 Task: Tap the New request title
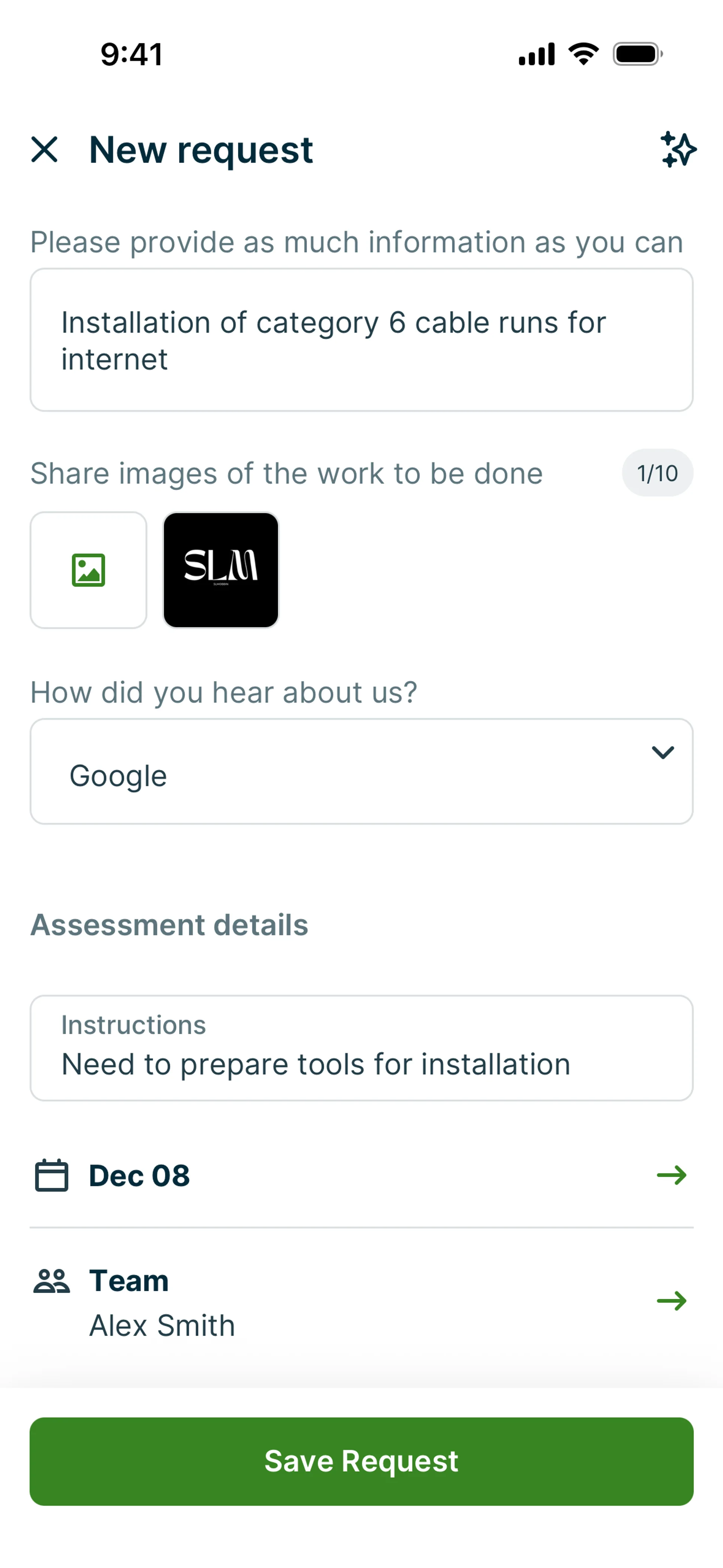pos(201,150)
